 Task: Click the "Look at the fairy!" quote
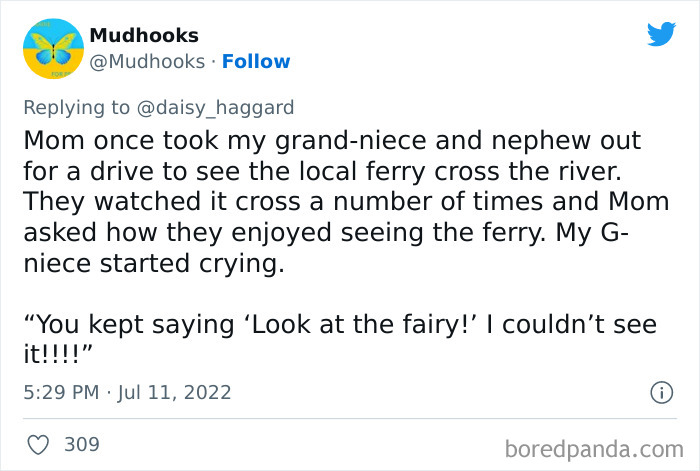coord(340,325)
